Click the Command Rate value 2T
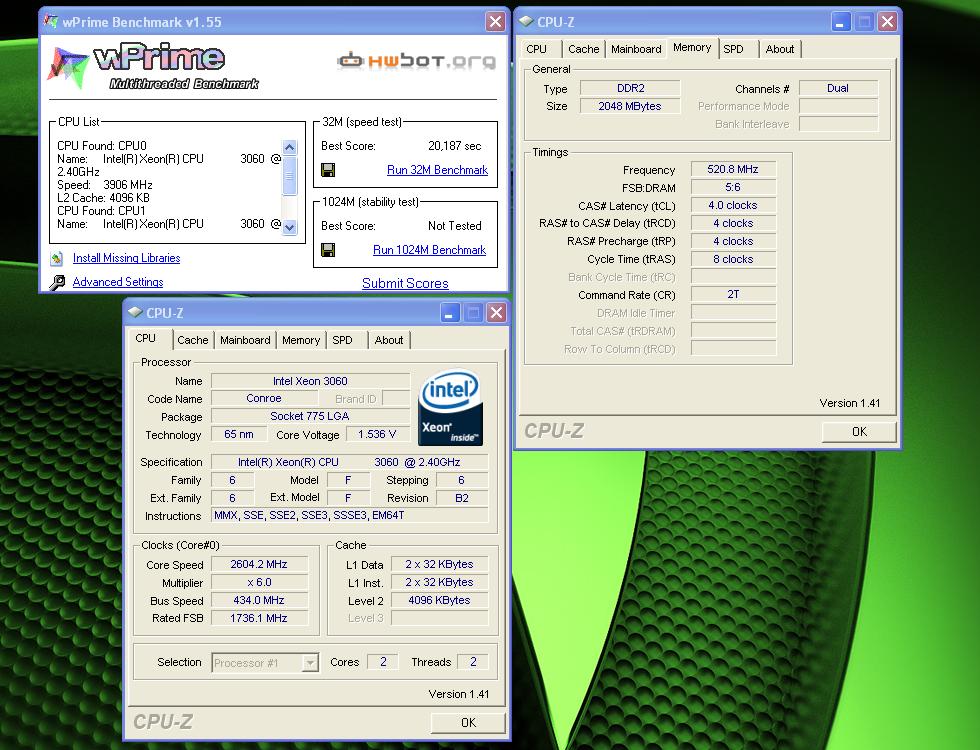This screenshot has height=750, width=980. pos(733,294)
